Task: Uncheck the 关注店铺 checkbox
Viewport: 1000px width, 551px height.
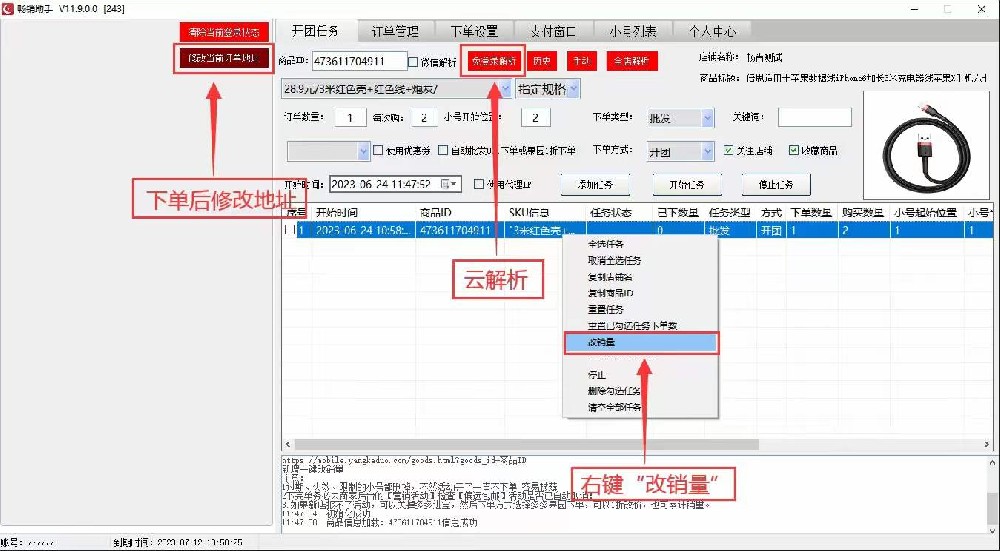Action: (729, 151)
